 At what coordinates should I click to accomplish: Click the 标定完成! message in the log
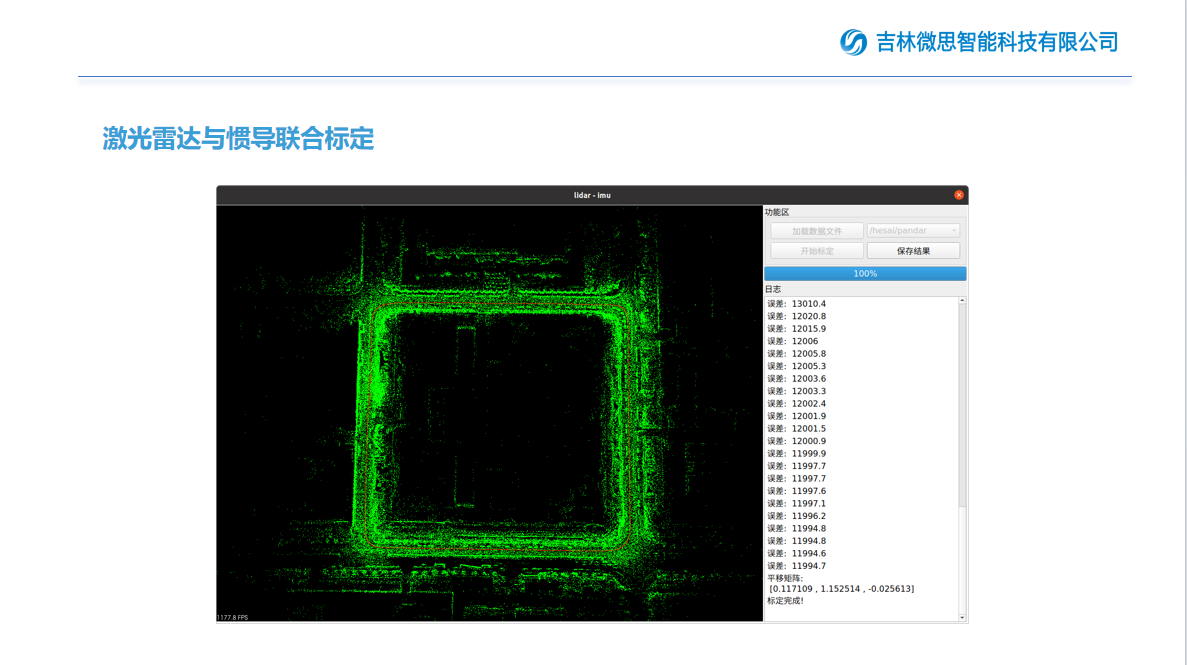tap(785, 601)
